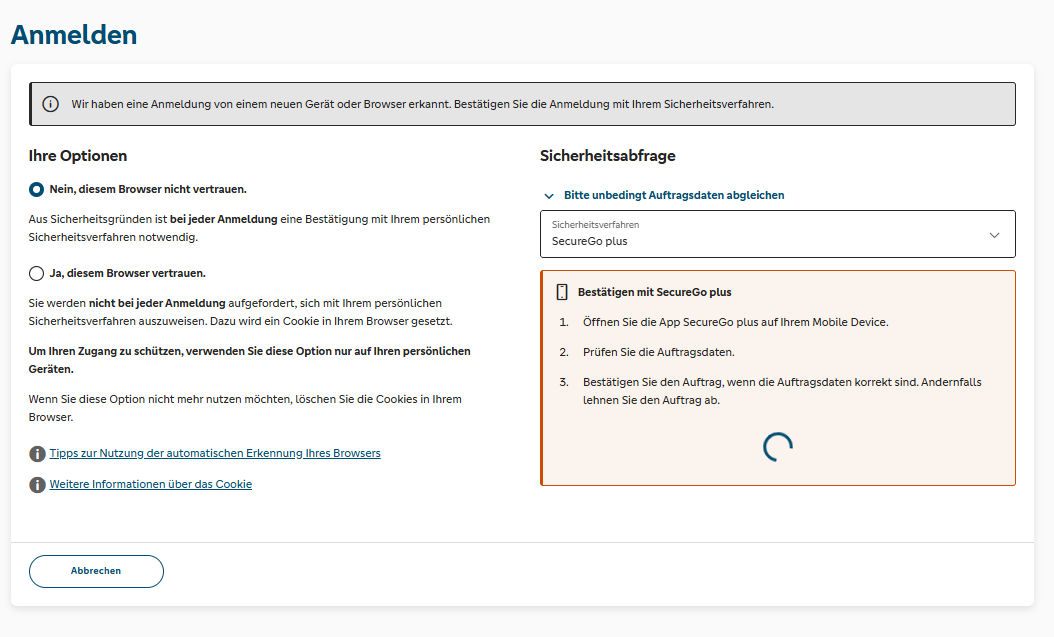The width and height of the screenshot is (1054, 637).
Task: Click paragraph starting 'Sie werden nicht bei jeder'
Action: (241, 312)
